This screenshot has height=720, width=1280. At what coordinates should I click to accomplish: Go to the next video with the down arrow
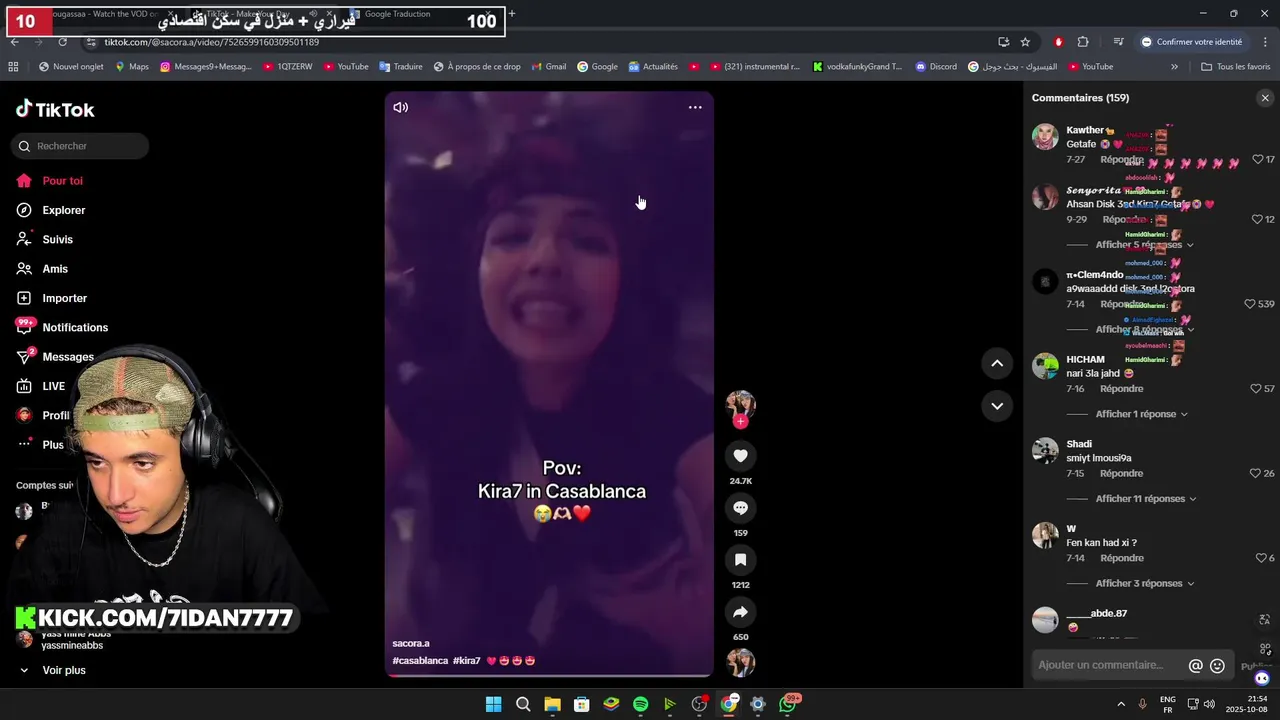[997, 405]
